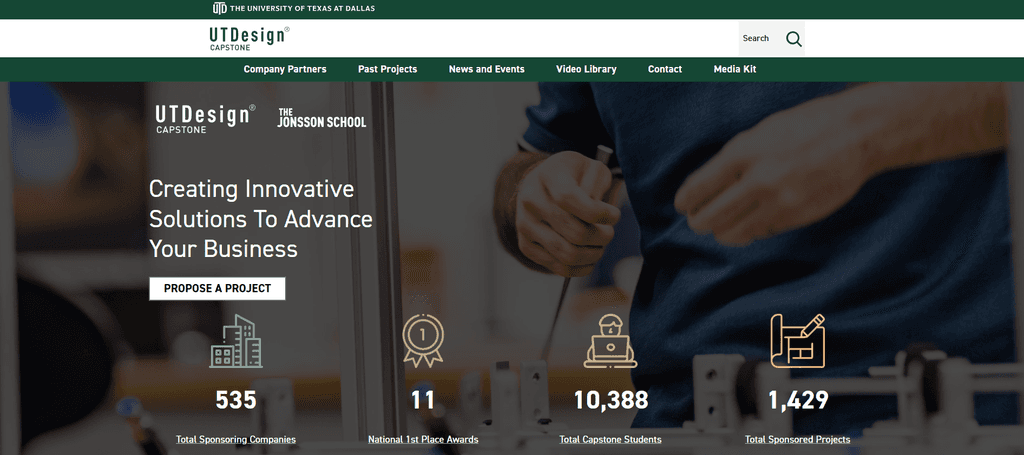The width and height of the screenshot is (1024, 455).
Task: Follow the Total Sponsoring Companies link
Action: (236, 439)
